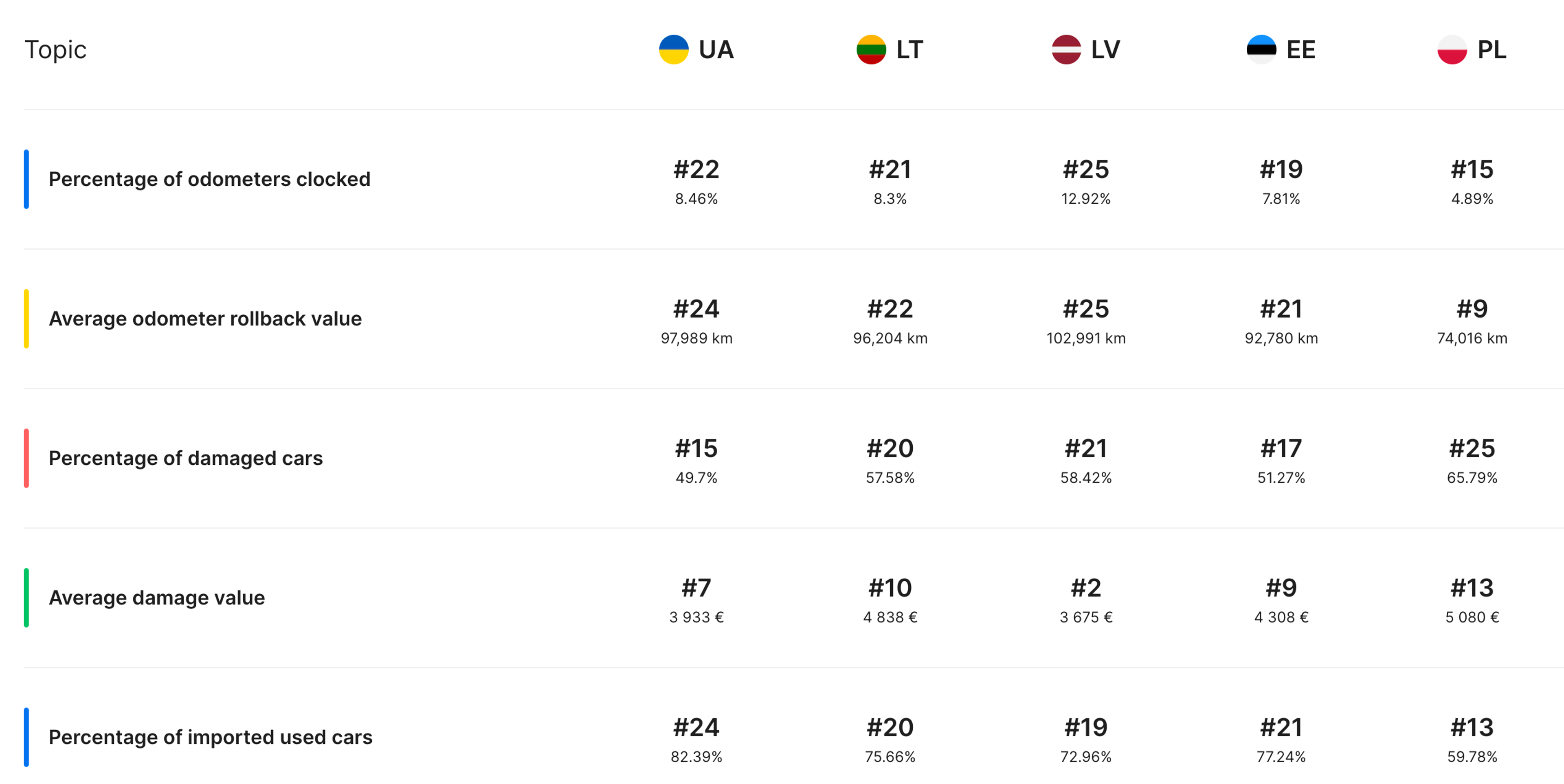The image size is (1564, 784).
Task: Click the Lithuania flag icon
Action: (871, 49)
